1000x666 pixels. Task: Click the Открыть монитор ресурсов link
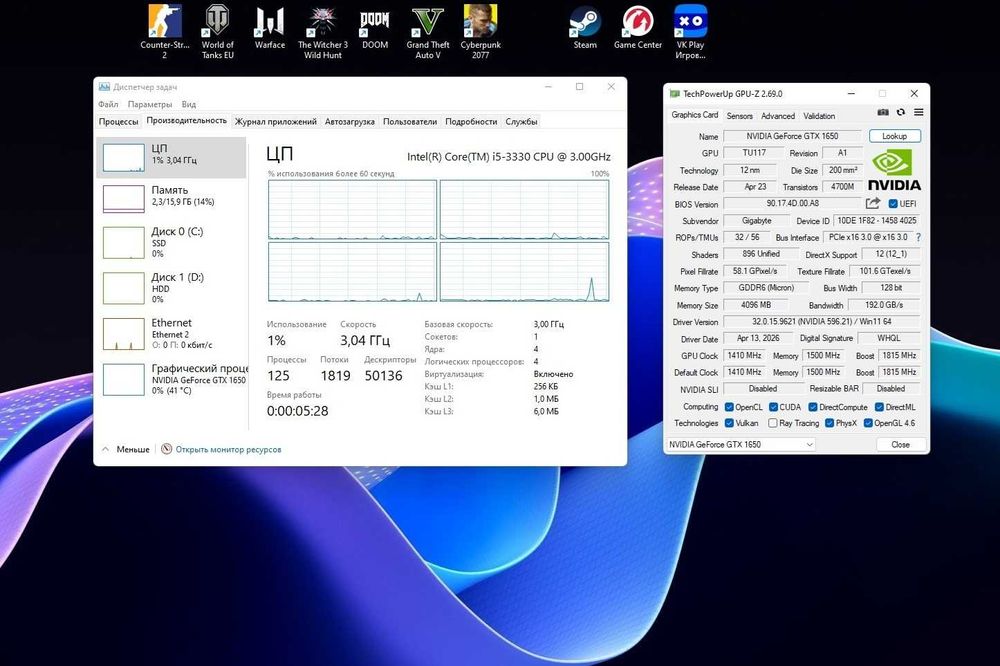[228, 450]
